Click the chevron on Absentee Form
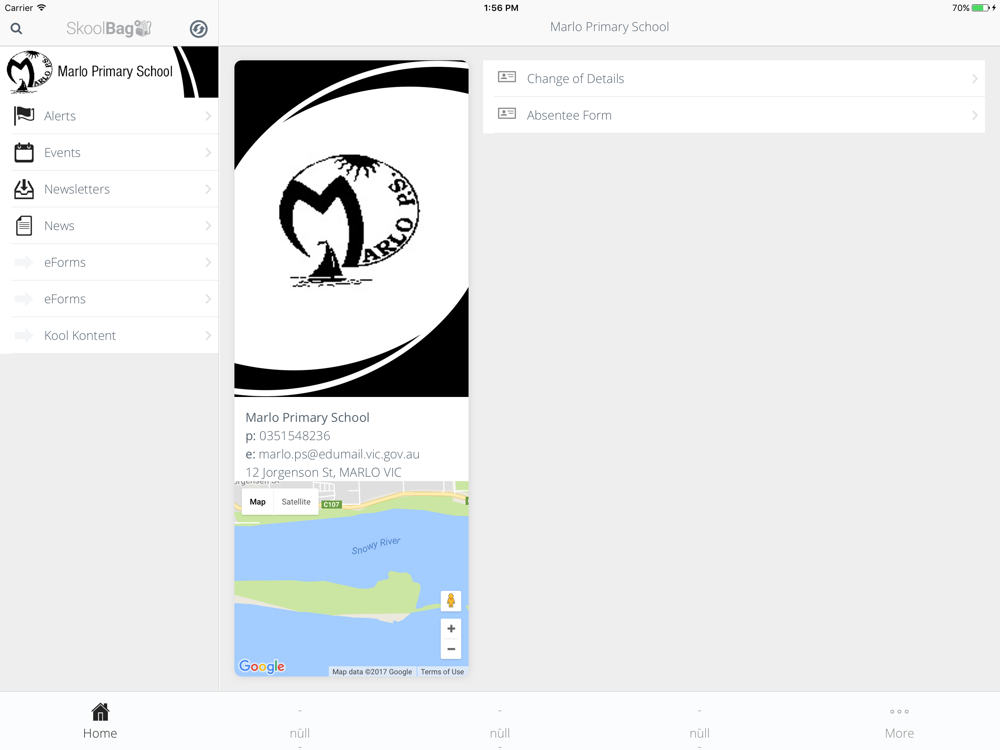 point(974,115)
